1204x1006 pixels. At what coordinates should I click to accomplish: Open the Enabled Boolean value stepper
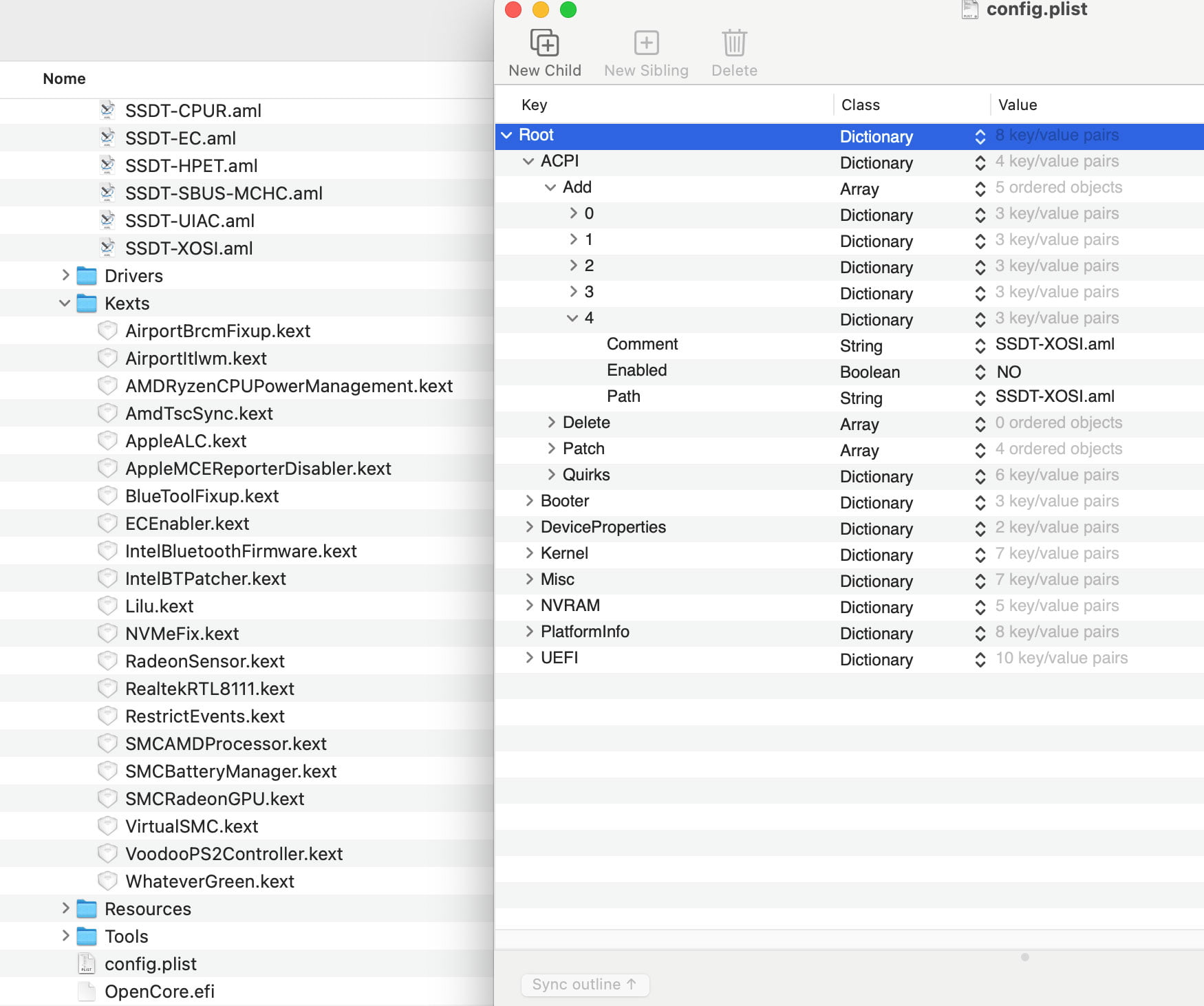(x=980, y=372)
